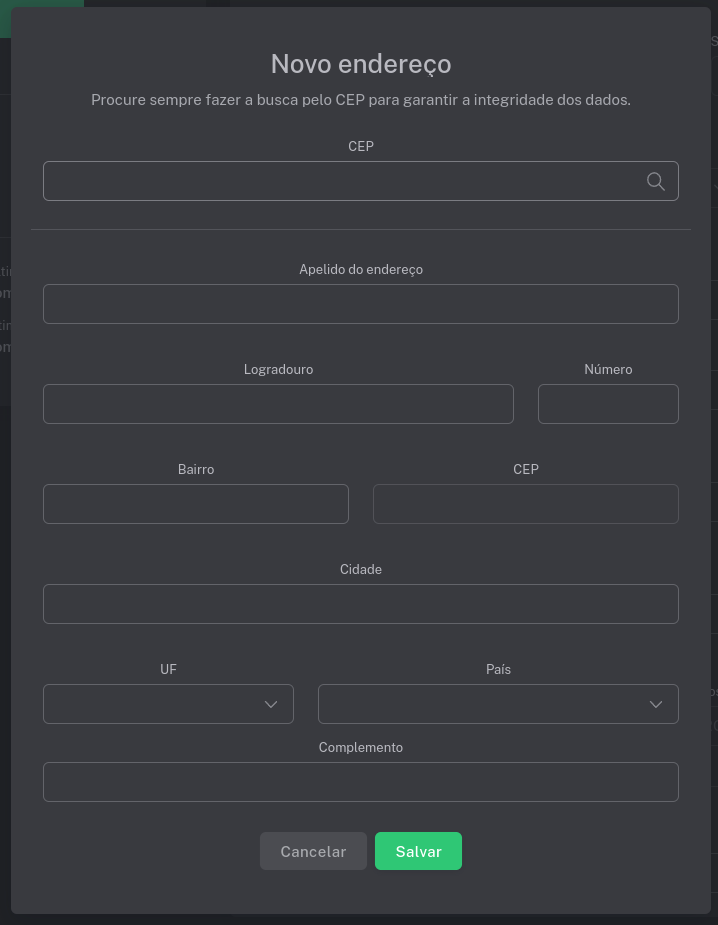
Task: Select the Cidade input field
Action: point(360,604)
